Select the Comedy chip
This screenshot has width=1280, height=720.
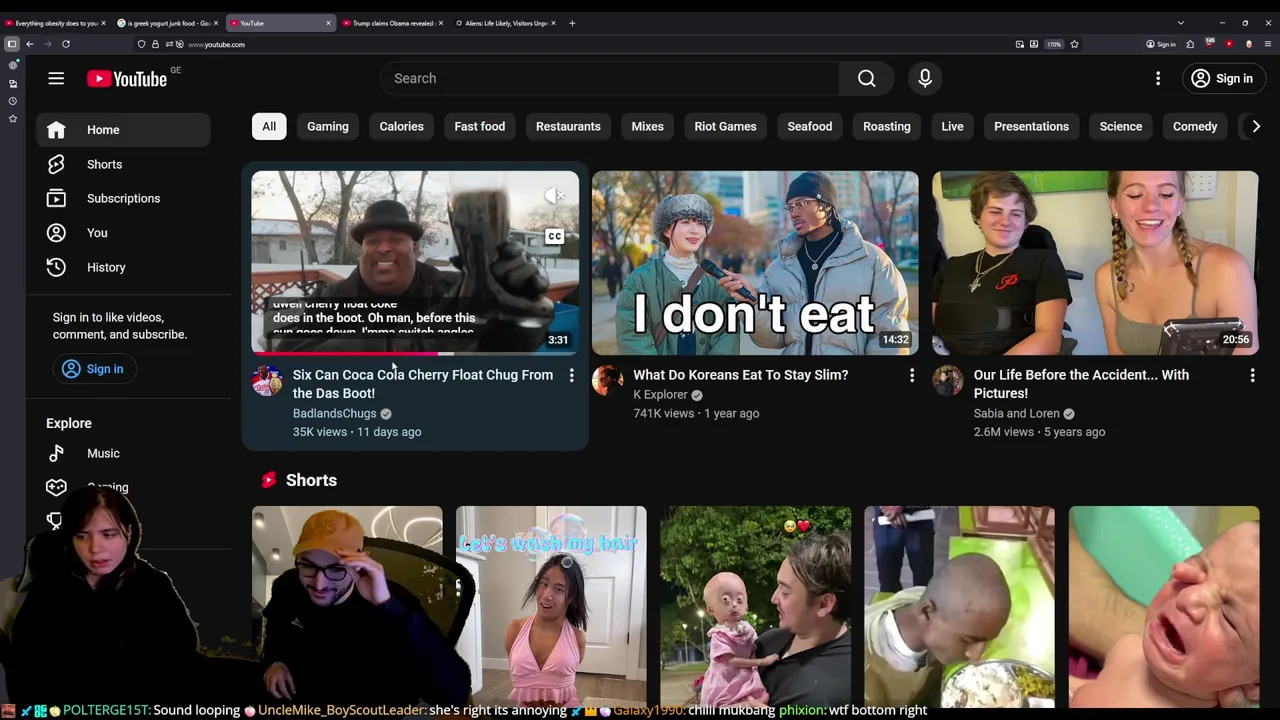coord(1195,126)
